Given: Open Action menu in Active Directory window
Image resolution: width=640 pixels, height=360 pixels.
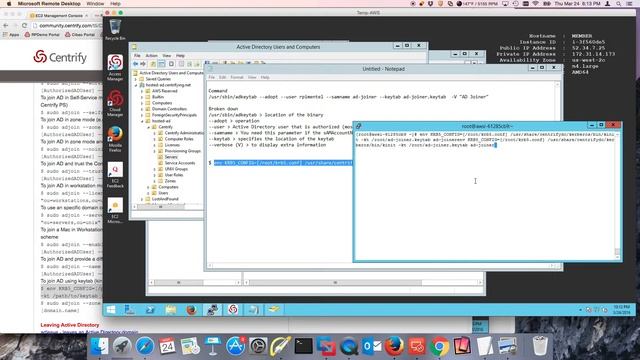Looking at the screenshot, I should [x=151, y=56].
